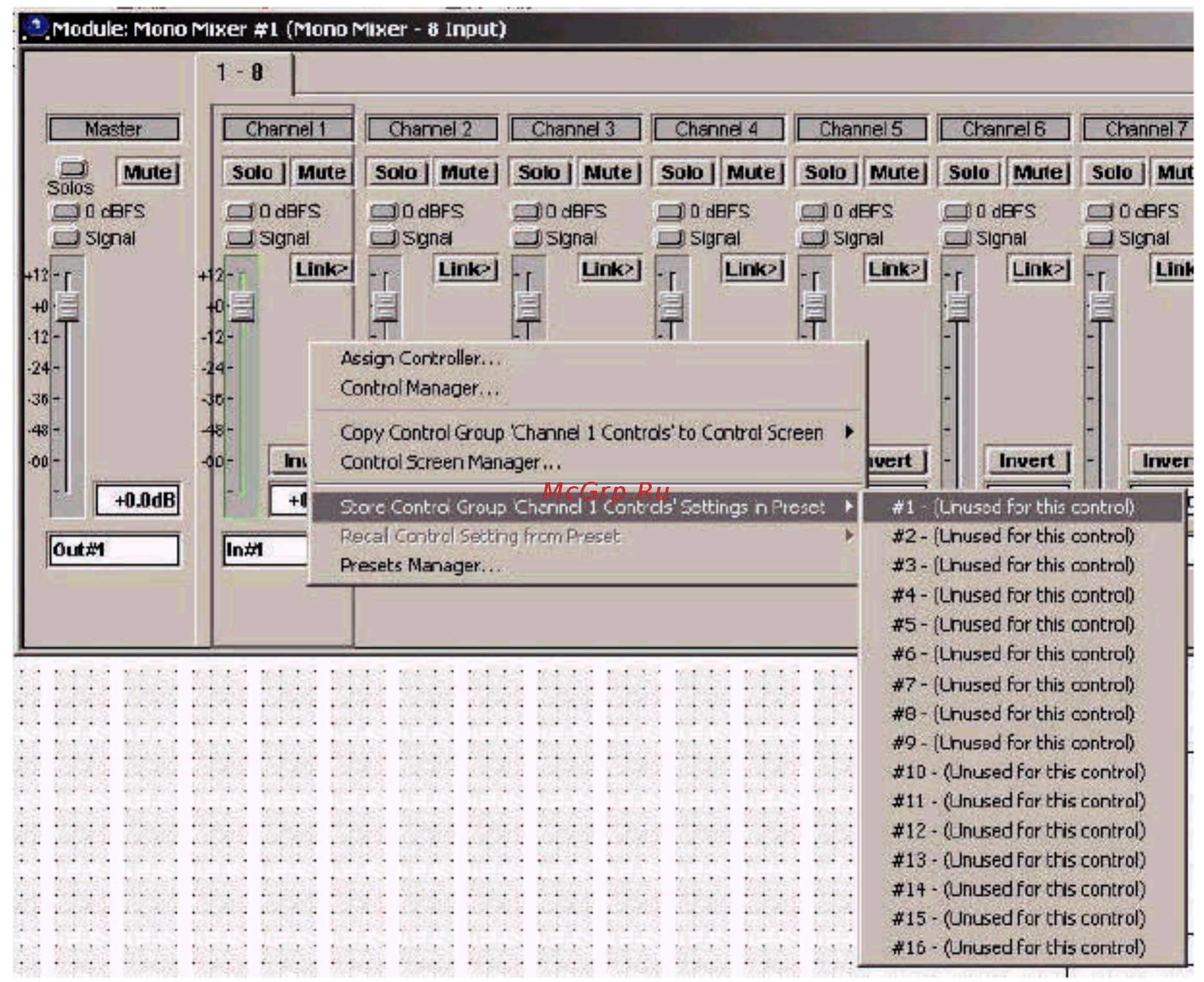Viewport: 1204px width, 982px height.
Task: Click Channel 5 0 dBFS indicator
Action: 813,211
